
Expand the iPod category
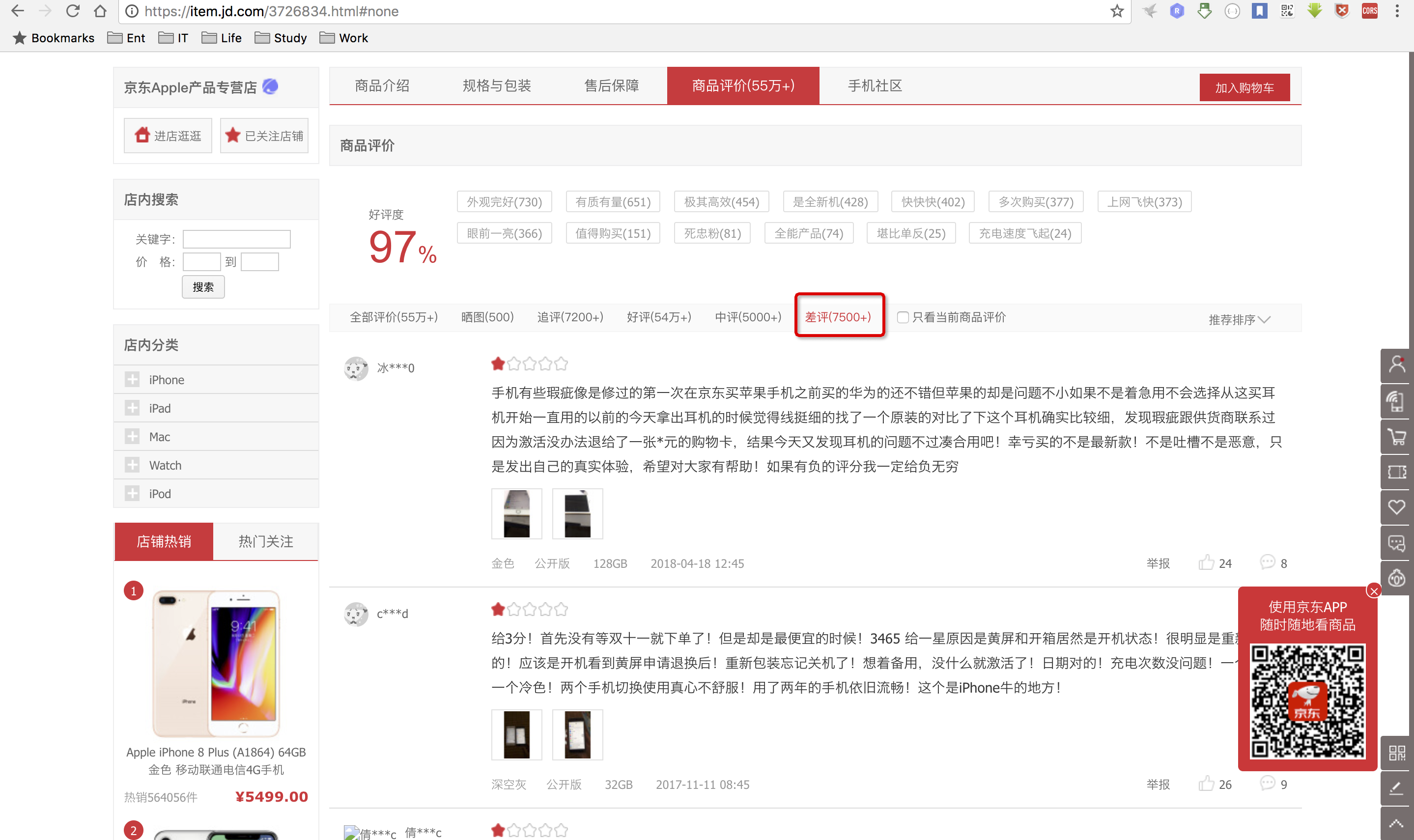[x=133, y=494]
